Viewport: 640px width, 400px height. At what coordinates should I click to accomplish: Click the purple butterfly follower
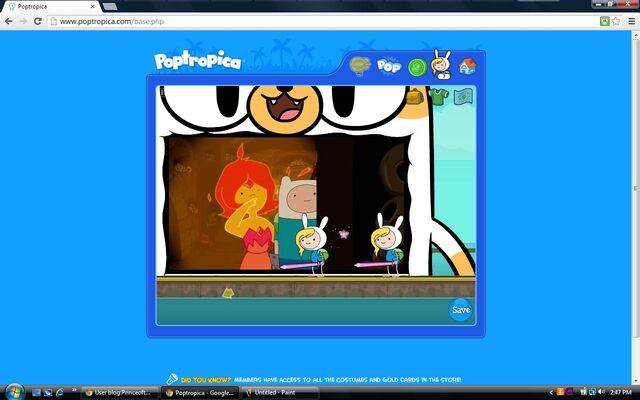pyautogui.click(x=344, y=234)
